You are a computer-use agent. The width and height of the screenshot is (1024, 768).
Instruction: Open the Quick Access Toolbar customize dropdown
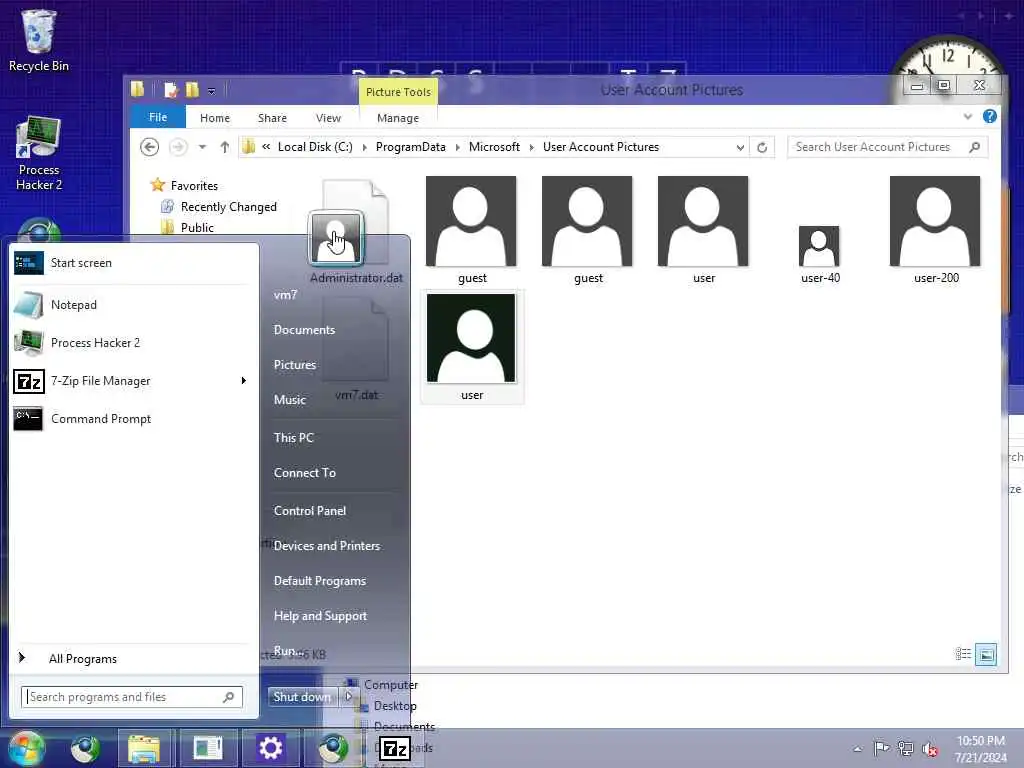[212, 91]
